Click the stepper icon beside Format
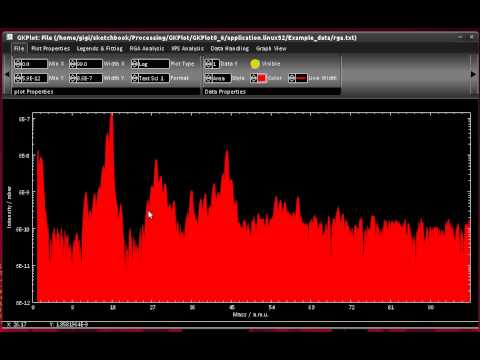Screen dimensions: 480x360 135,78
